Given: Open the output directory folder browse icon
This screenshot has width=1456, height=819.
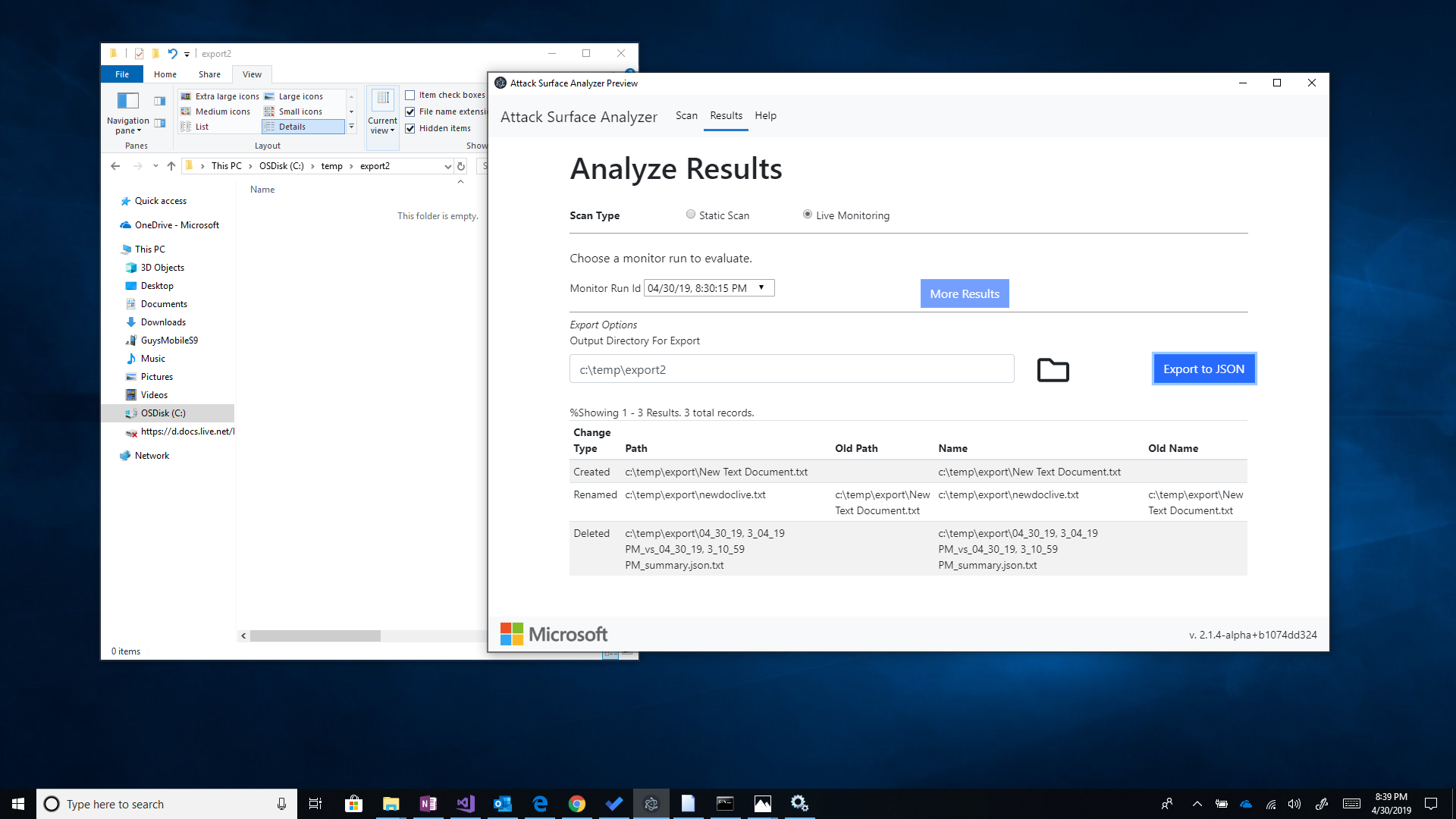Looking at the screenshot, I should pos(1053,369).
